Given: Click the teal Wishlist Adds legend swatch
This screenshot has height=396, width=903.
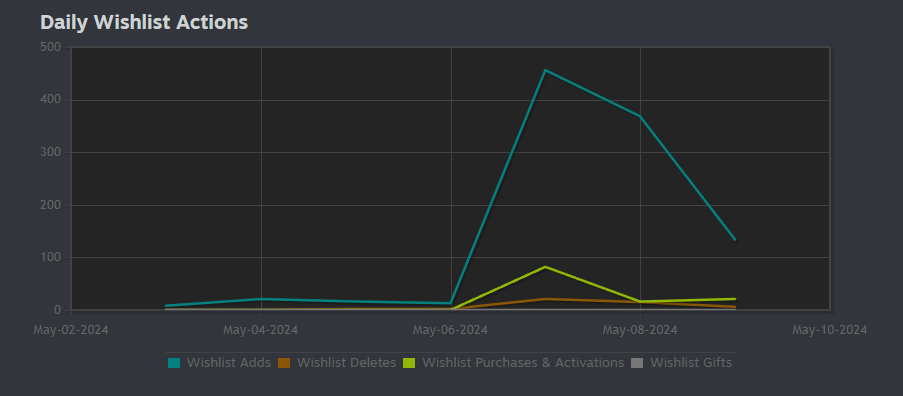Looking at the screenshot, I should (x=174, y=363).
